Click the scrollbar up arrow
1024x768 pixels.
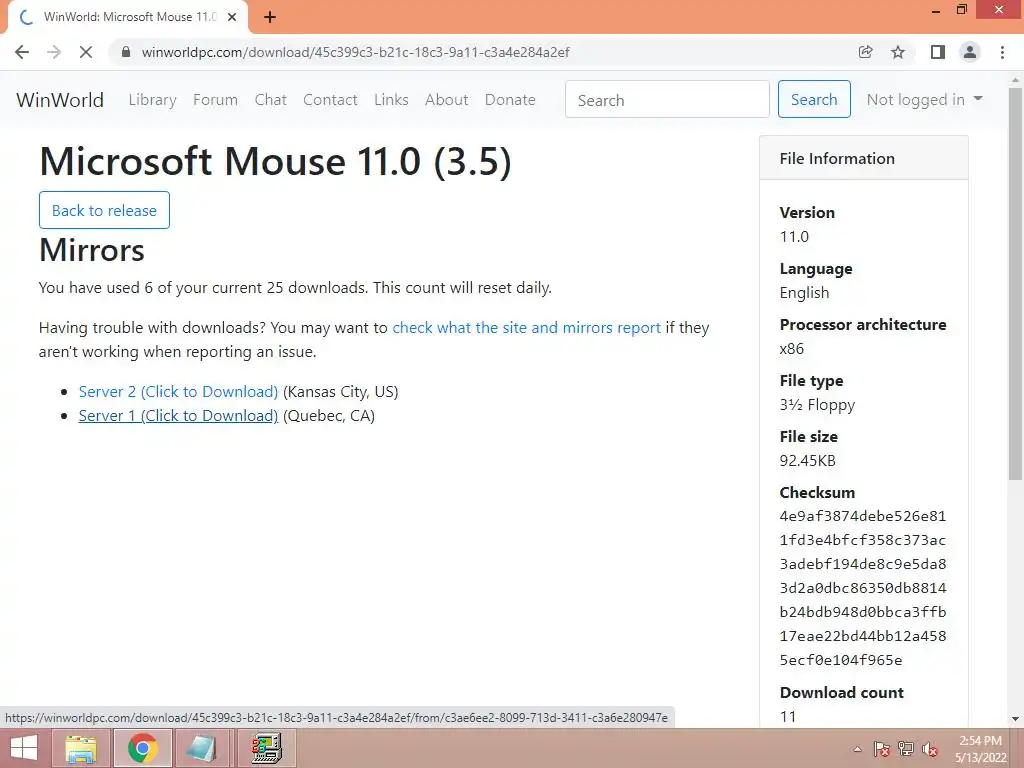(1016, 80)
